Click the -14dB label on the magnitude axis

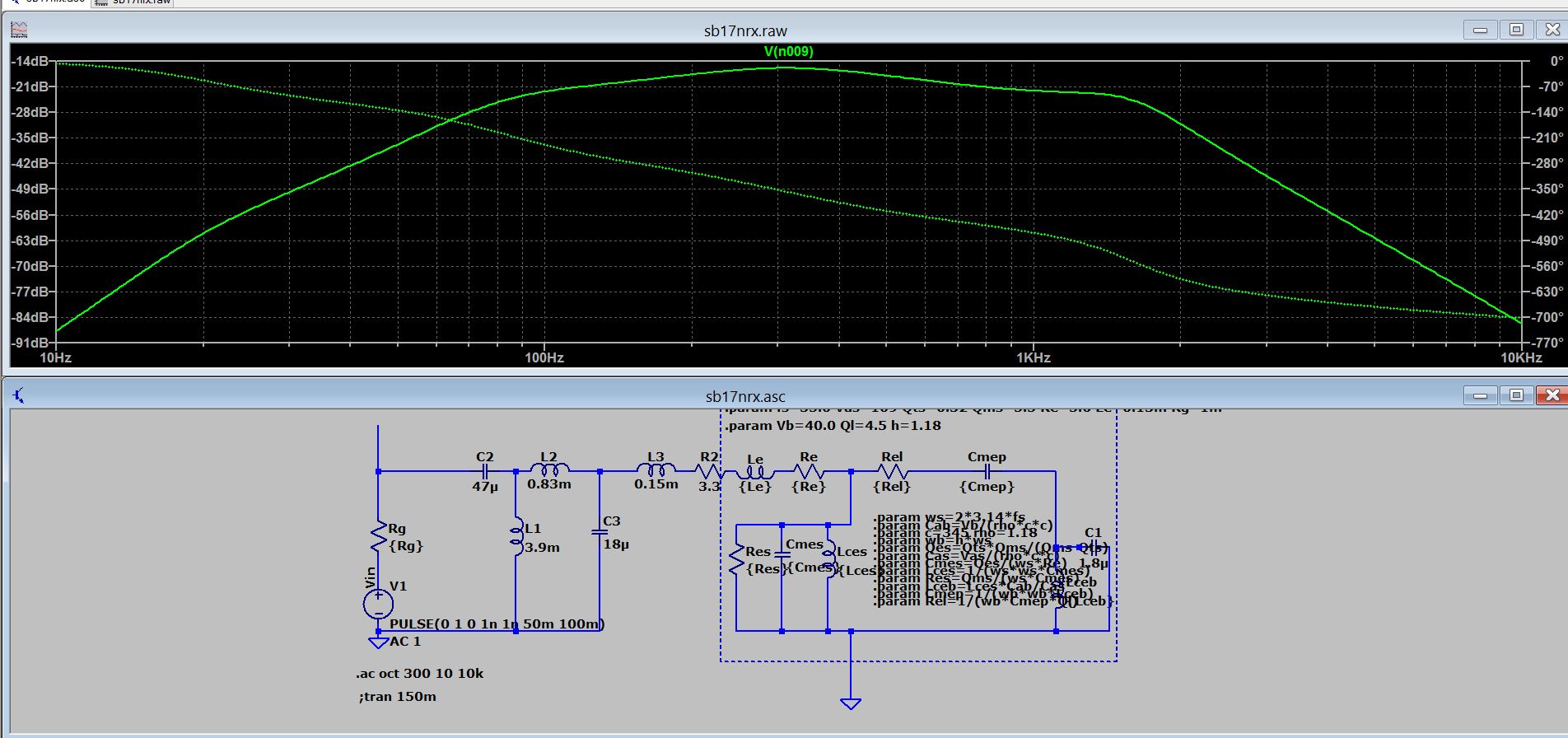point(30,61)
